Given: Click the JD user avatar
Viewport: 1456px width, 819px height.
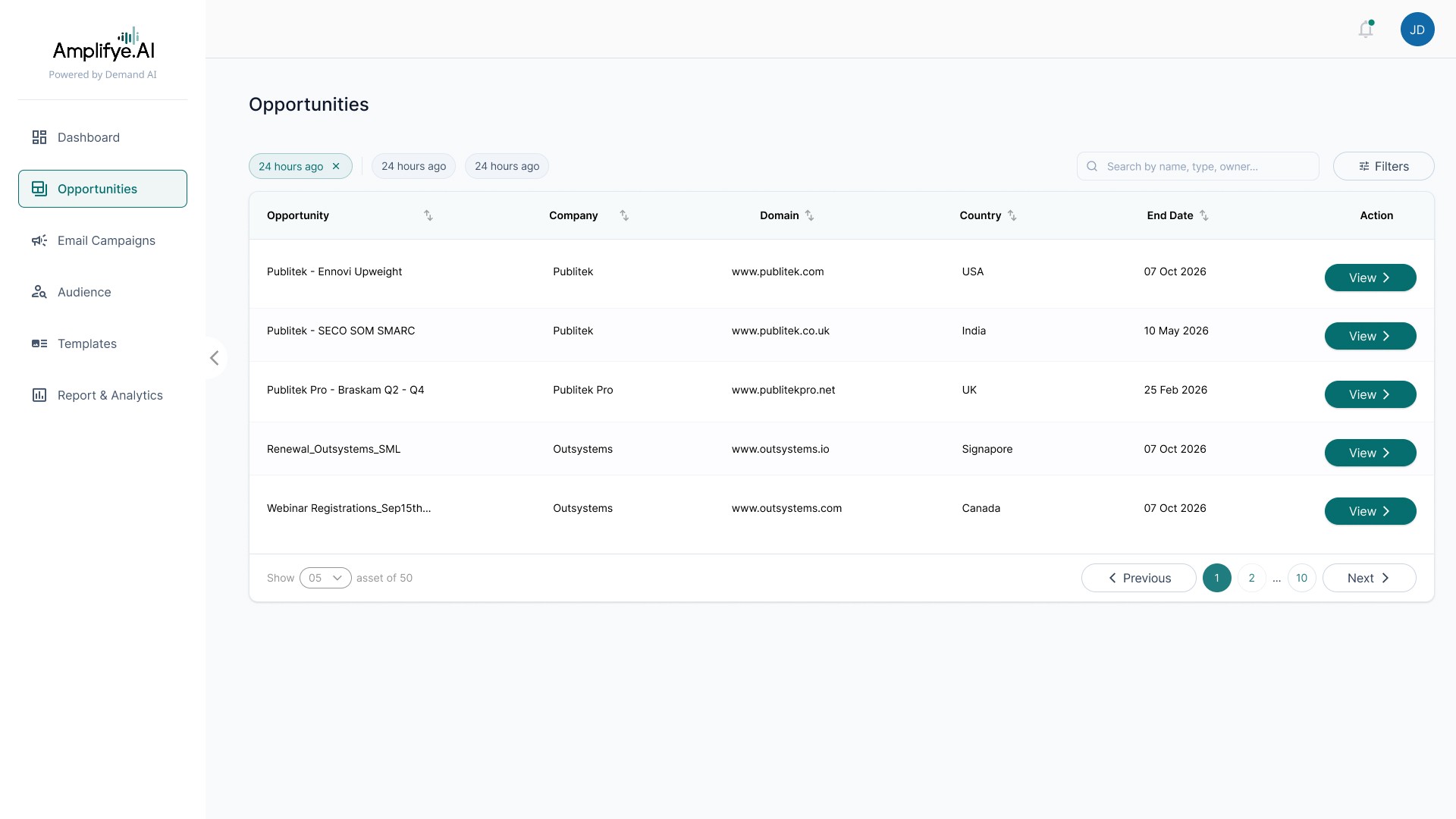Looking at the screenshot, I should (1417, 30).
